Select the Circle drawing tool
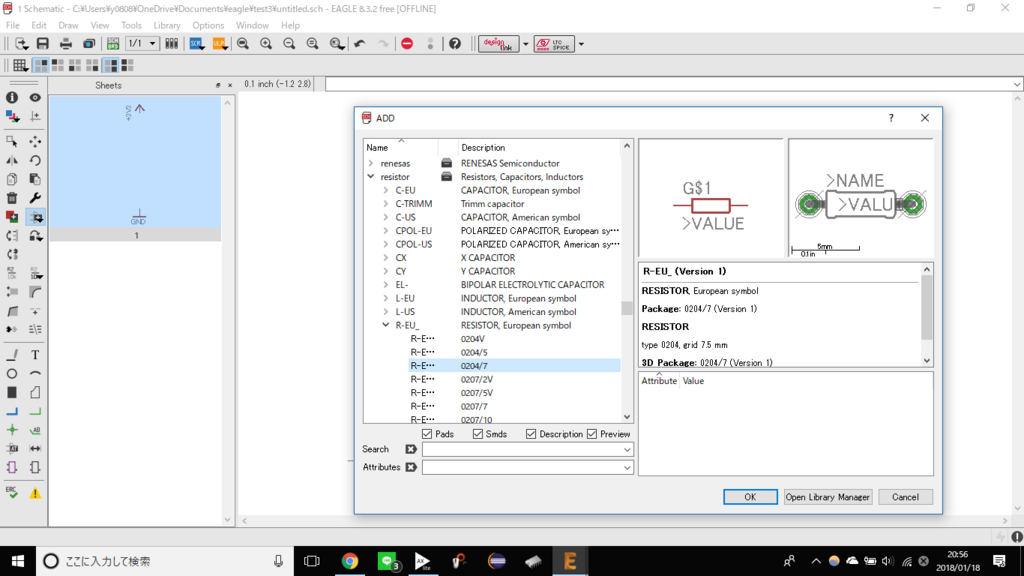 pos(12,374)
